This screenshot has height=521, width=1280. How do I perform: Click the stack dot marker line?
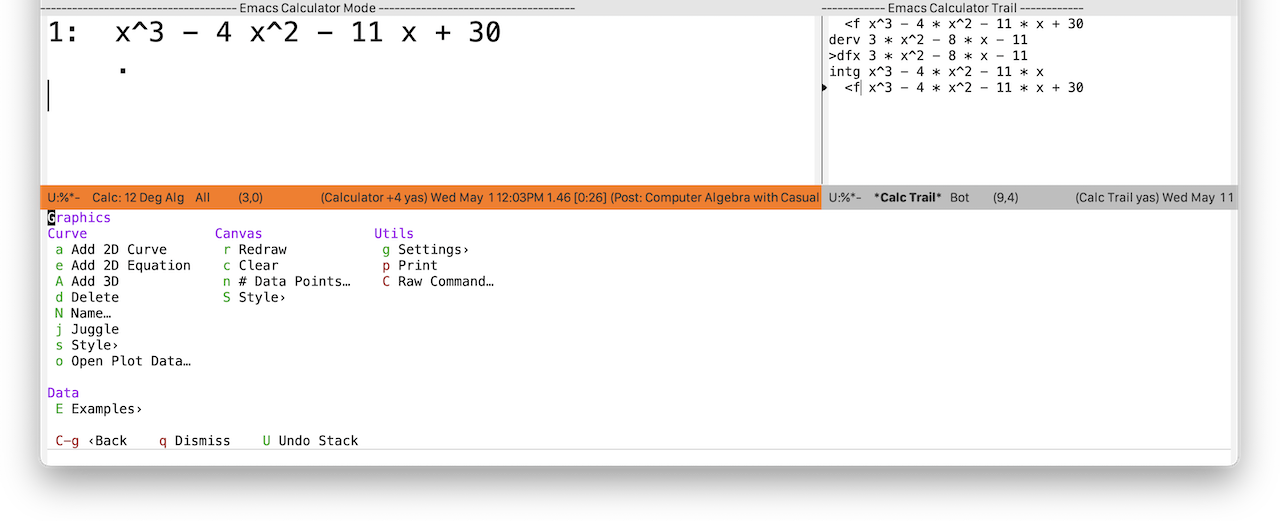[122, 71]
